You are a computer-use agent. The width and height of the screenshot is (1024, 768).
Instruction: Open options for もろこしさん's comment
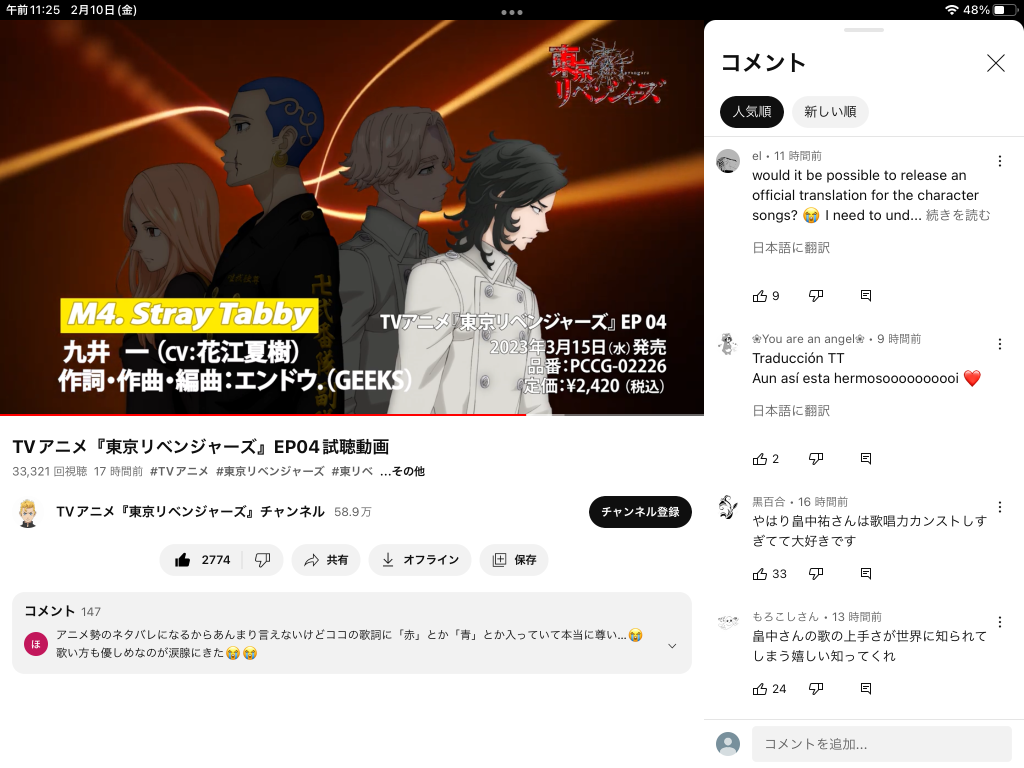pos(1000,622)
